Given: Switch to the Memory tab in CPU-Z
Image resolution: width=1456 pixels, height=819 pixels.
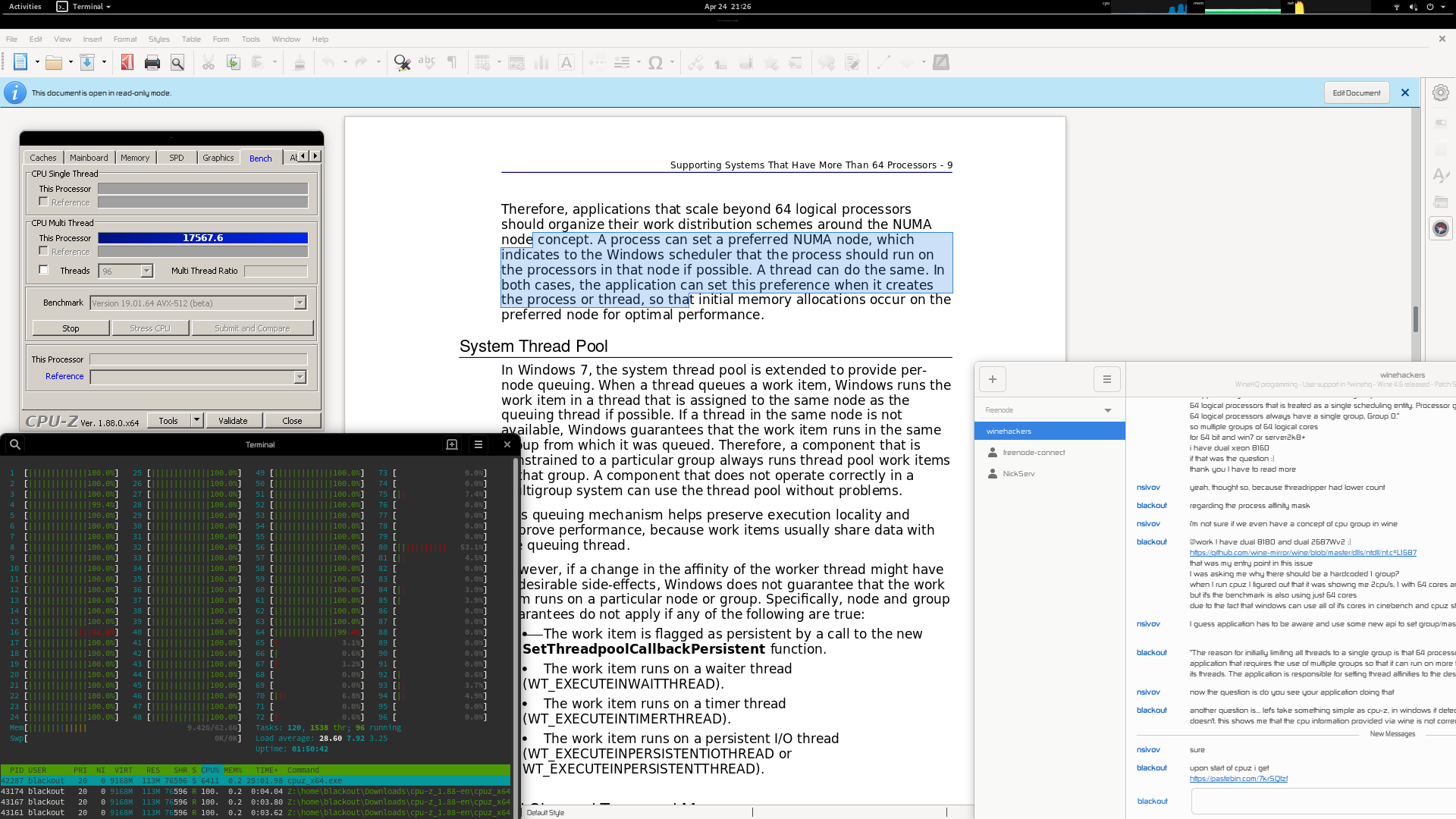Looking at the screenshot, I should (135, 158).
